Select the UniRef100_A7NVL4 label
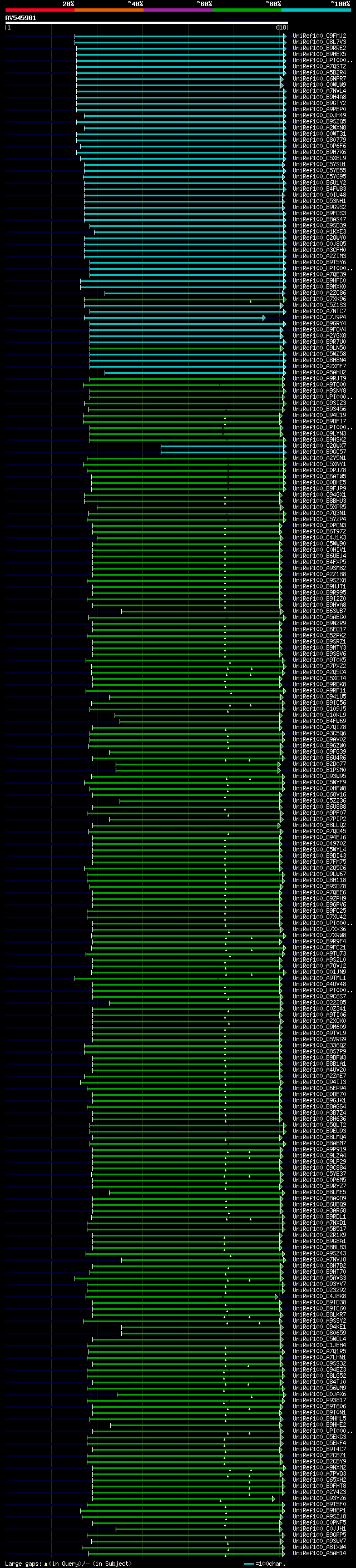This screenshot has width=356, height=1568. tap(319, 91)
